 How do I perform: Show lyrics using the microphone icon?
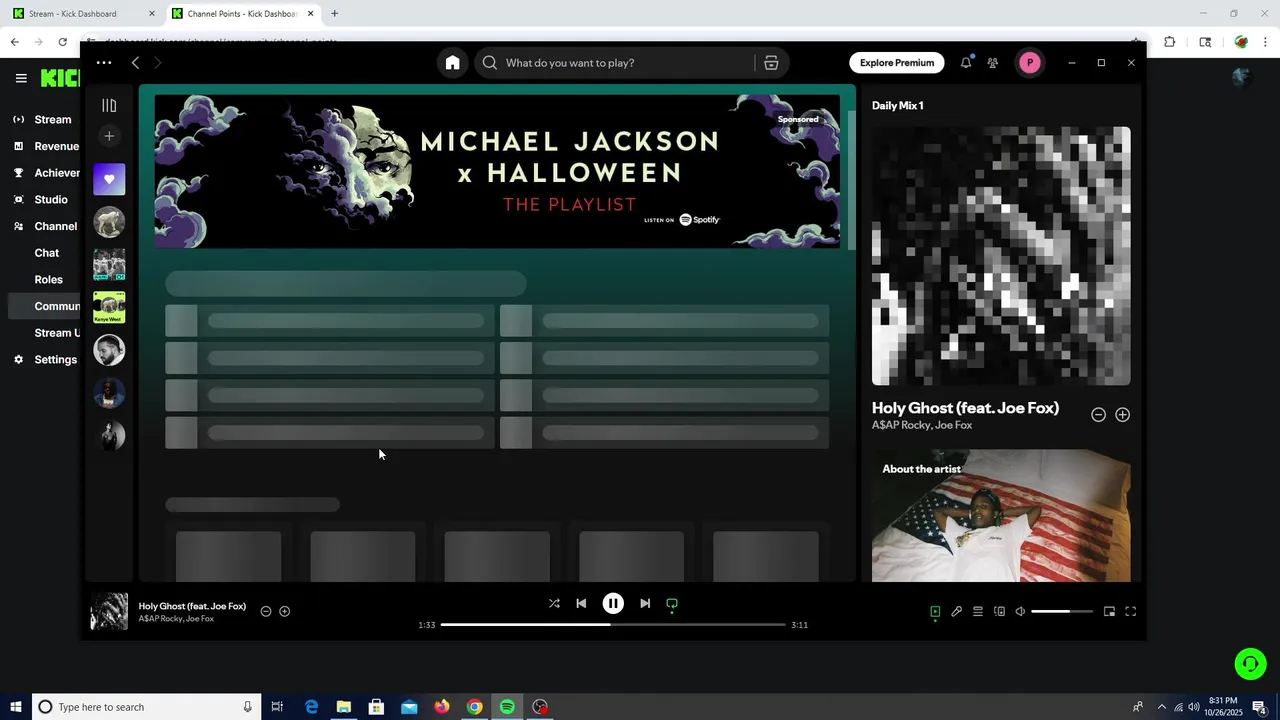tap(956, 611)
